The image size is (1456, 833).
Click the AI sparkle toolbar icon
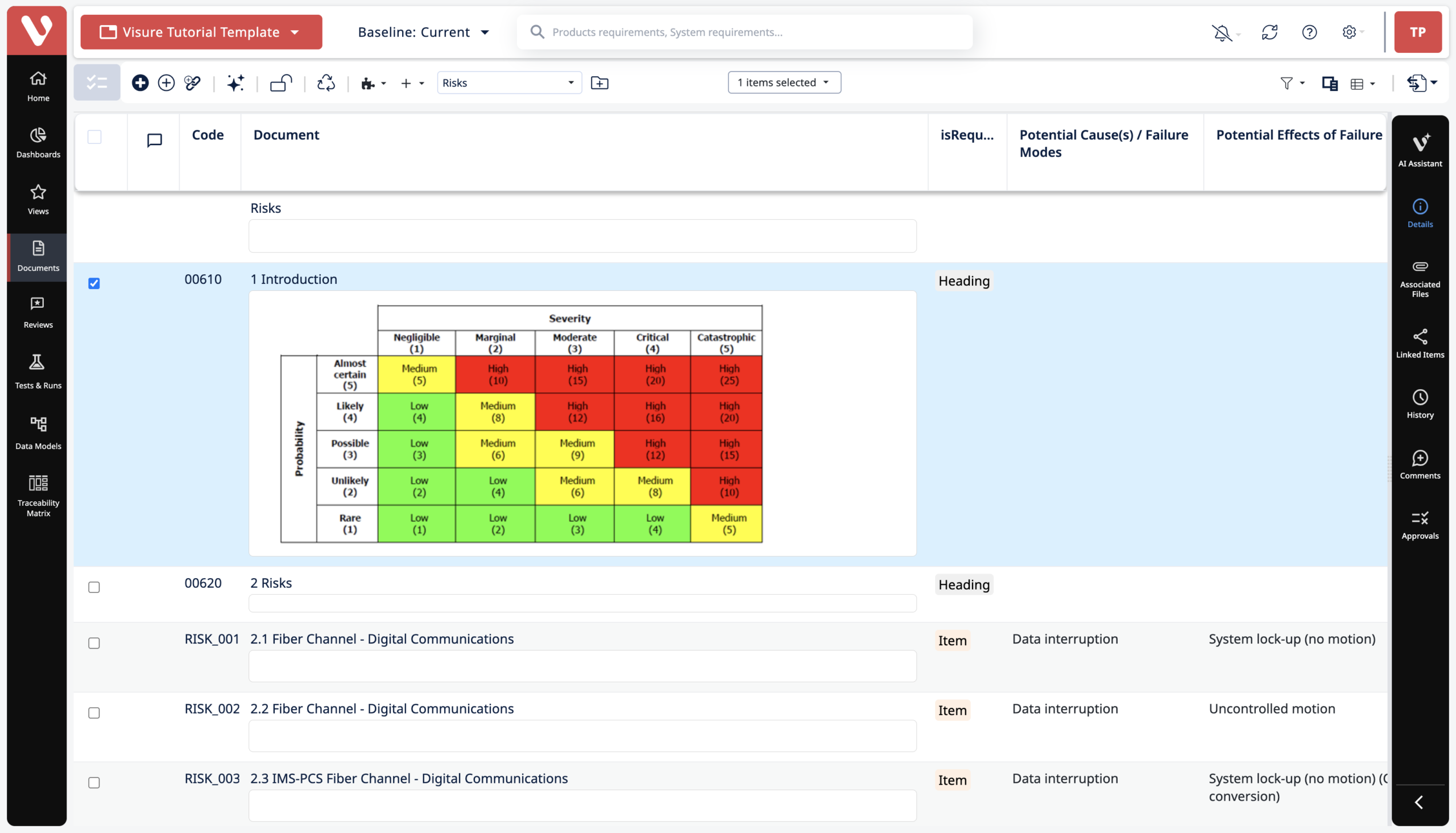coord(235,83)
